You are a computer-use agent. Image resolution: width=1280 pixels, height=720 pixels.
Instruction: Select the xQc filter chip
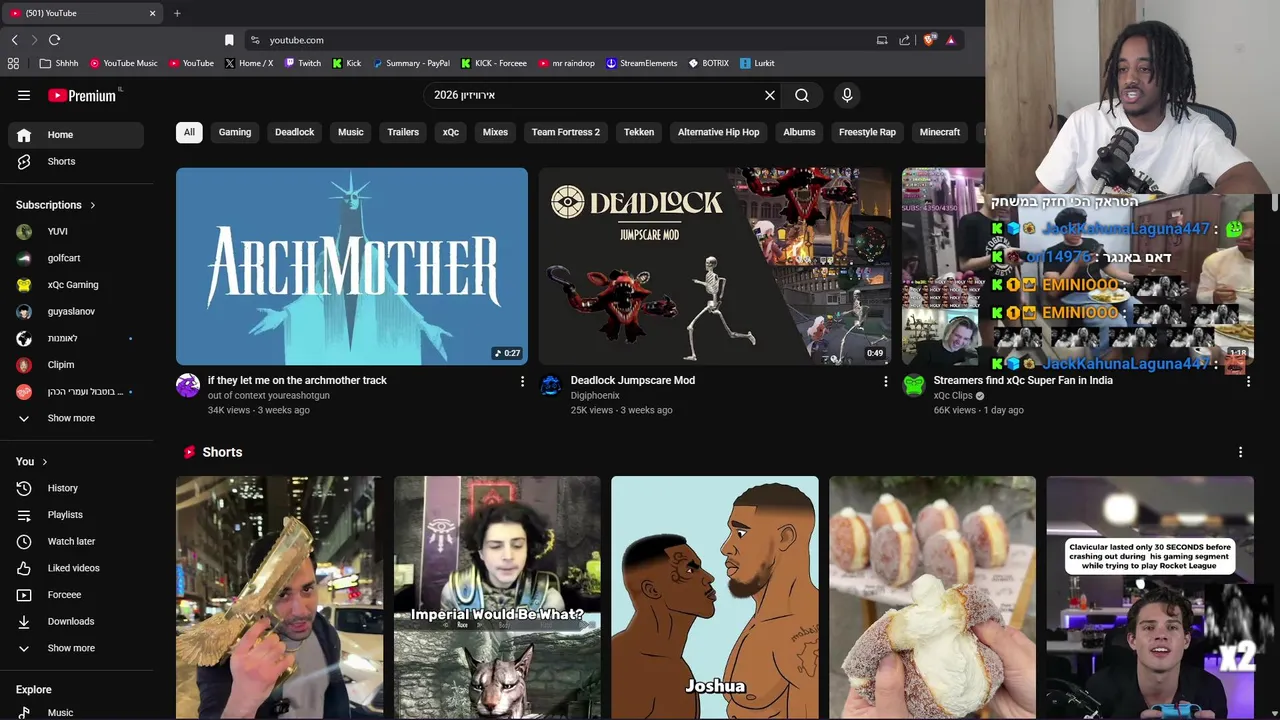451,132
